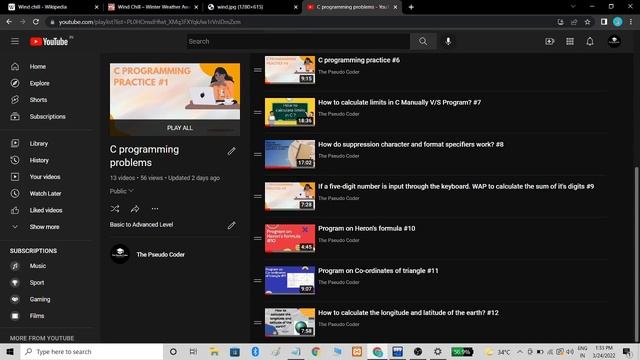Edit the Basic to Advanced Level description
The height and width of the screenshot is (360, 640).
pos(231,225)
